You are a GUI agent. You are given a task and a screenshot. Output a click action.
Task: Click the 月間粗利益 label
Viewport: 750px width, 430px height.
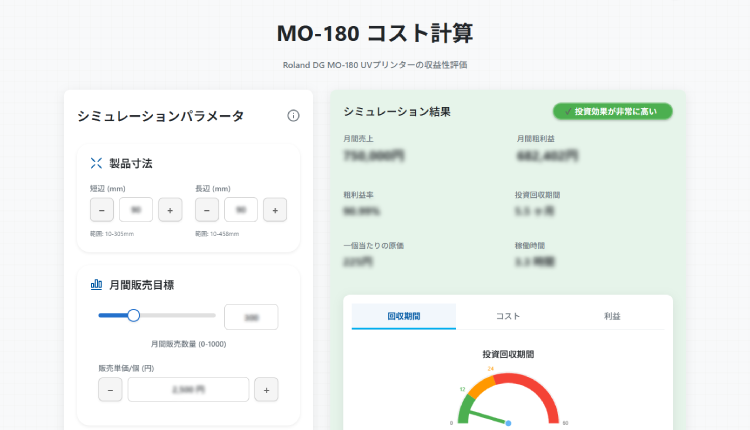pos(535,139)
